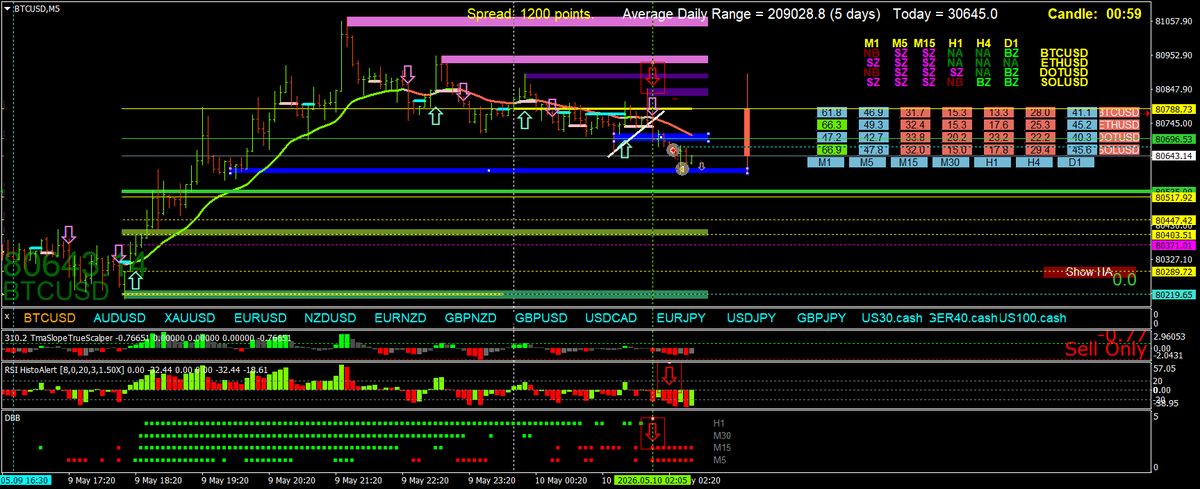Select the white trendline on the chart
The height and width of the screenshot is (489, 1200).
636,132
